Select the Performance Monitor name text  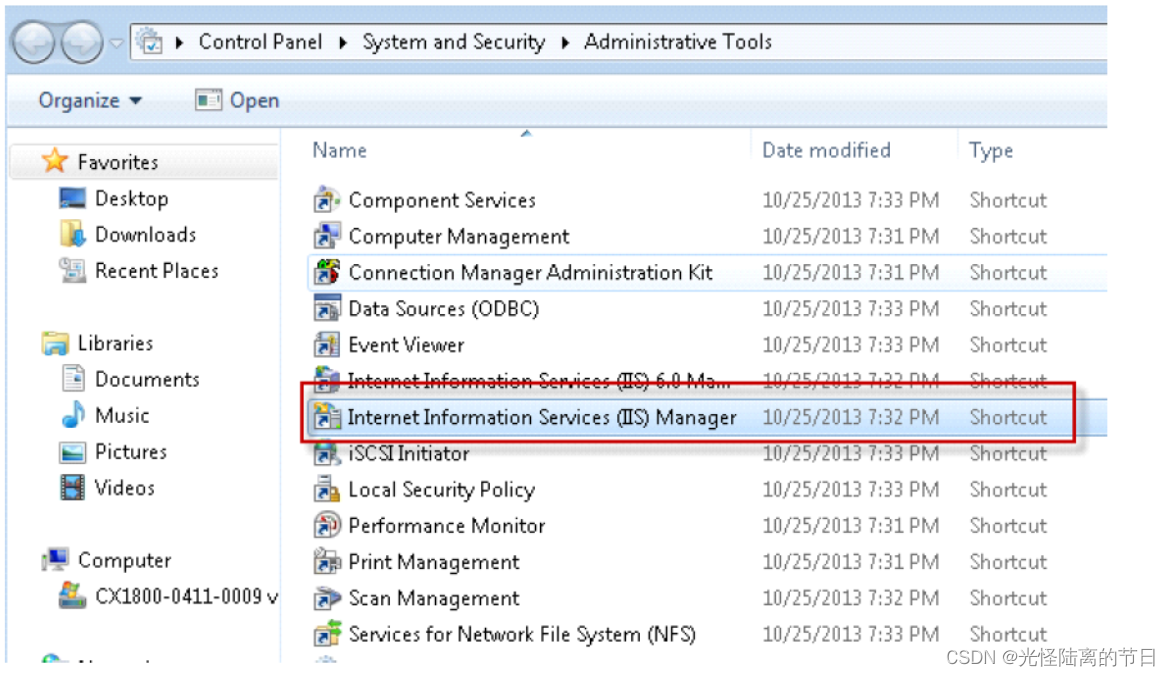(x=446, y=525)
